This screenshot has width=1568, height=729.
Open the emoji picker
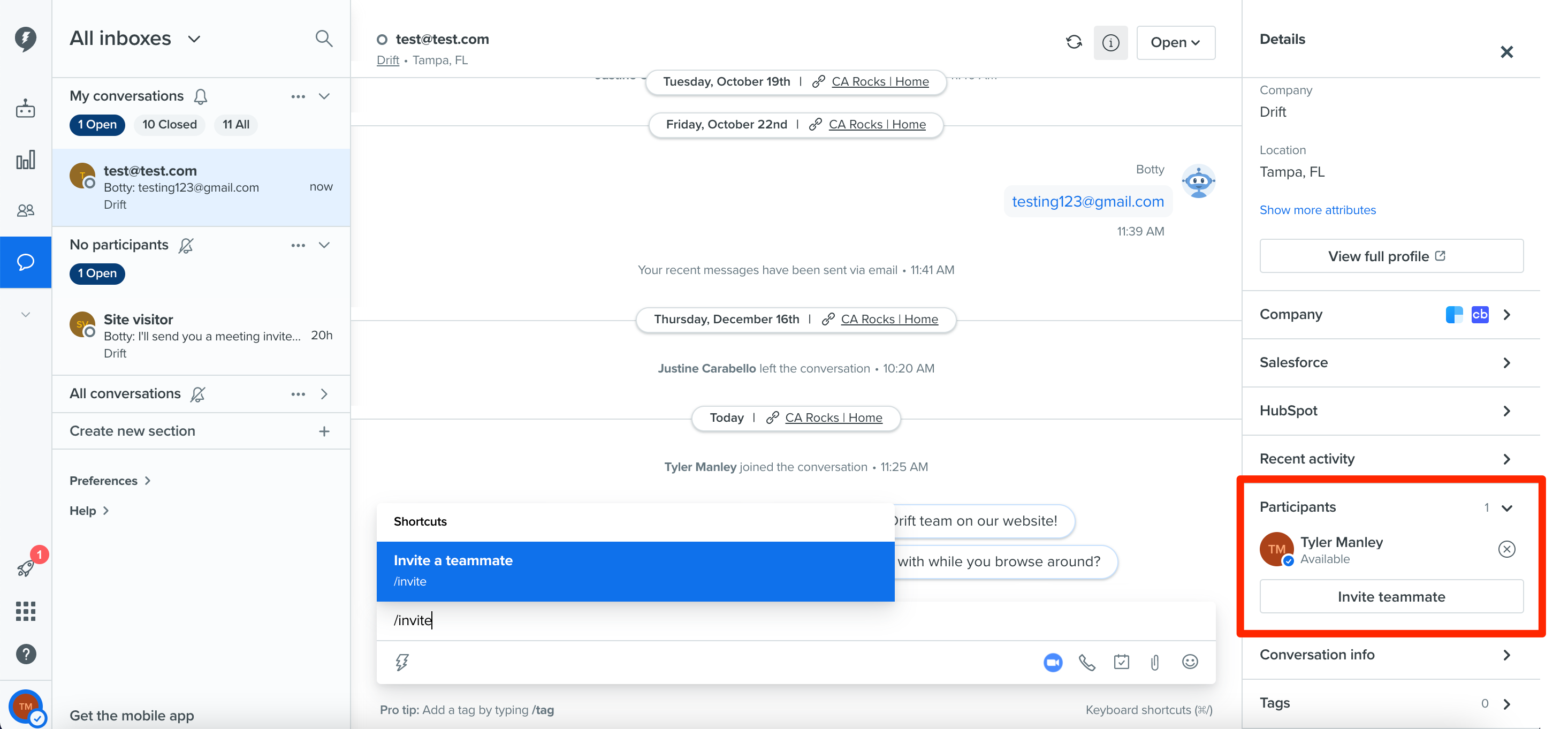1190,662
